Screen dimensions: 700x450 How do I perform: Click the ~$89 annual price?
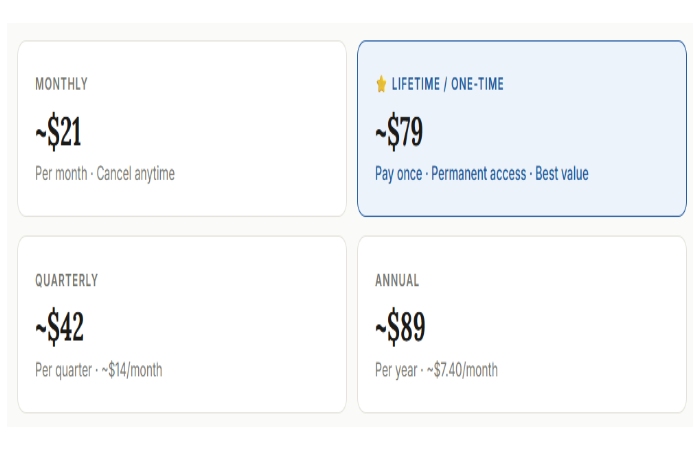pyautogui.click(x=399, y=327)
